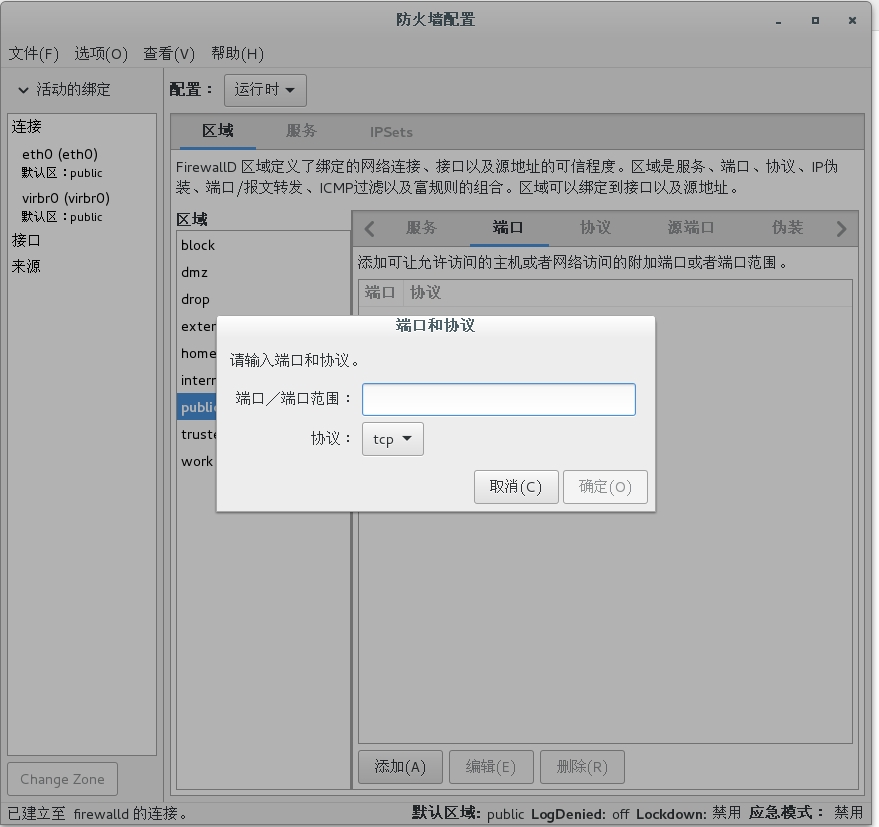This screenshot has height=827, width=879.
Task: Open the 运行时 configuration dropdown
Action: coord(264,90)
